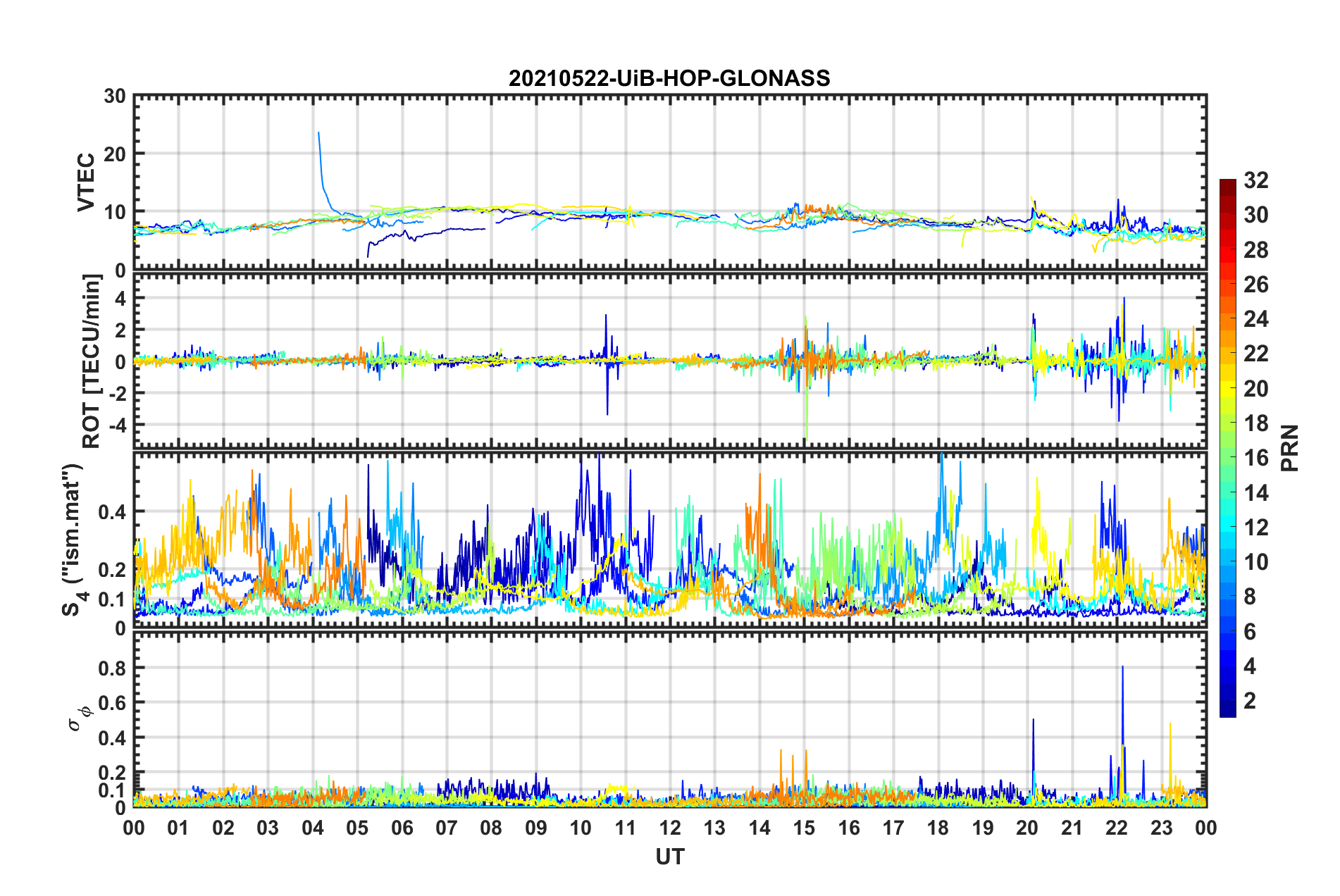Viewport: 1340px width, 896px height.
Task: Select the -2 tick on ROT axis
Action: point(116,393)
